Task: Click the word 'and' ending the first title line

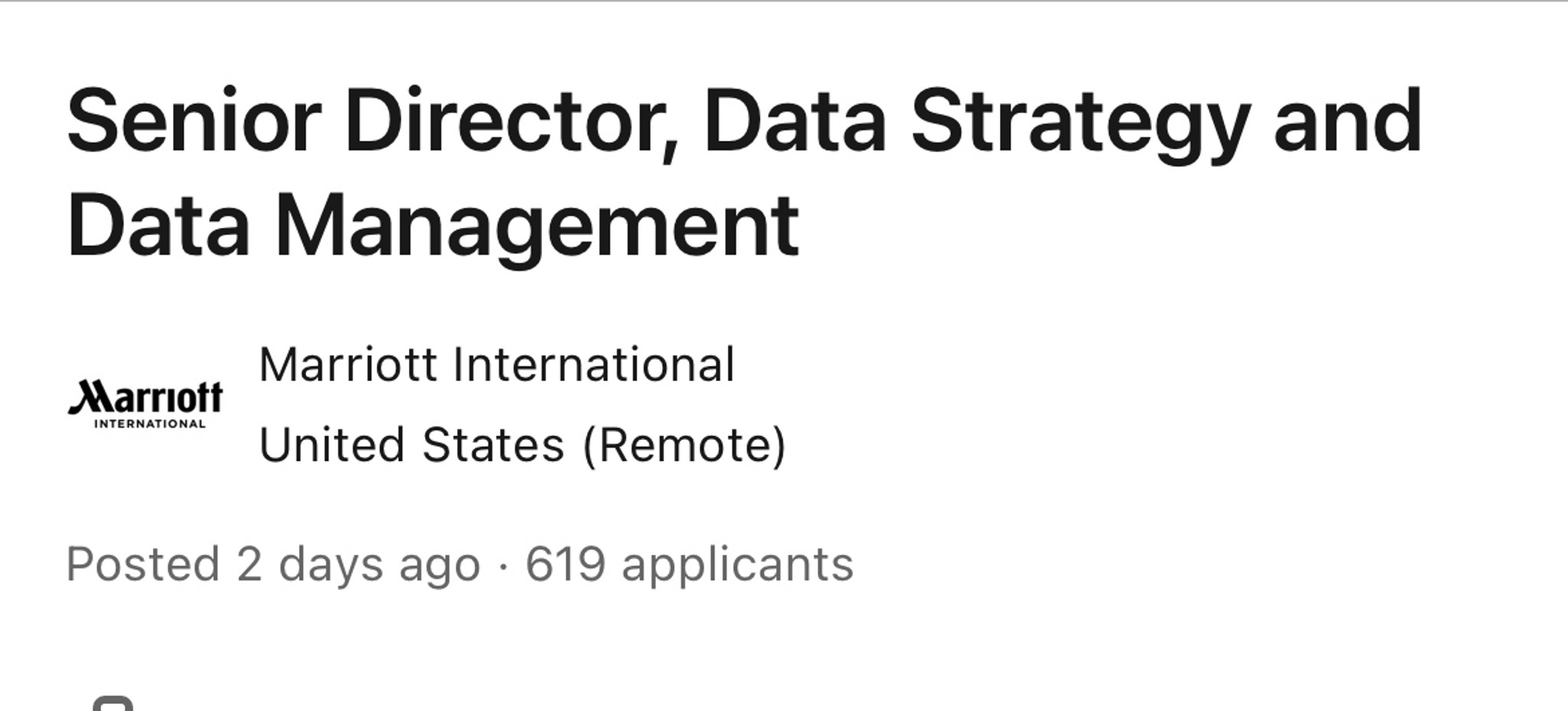Action: tap(1347, 121)
